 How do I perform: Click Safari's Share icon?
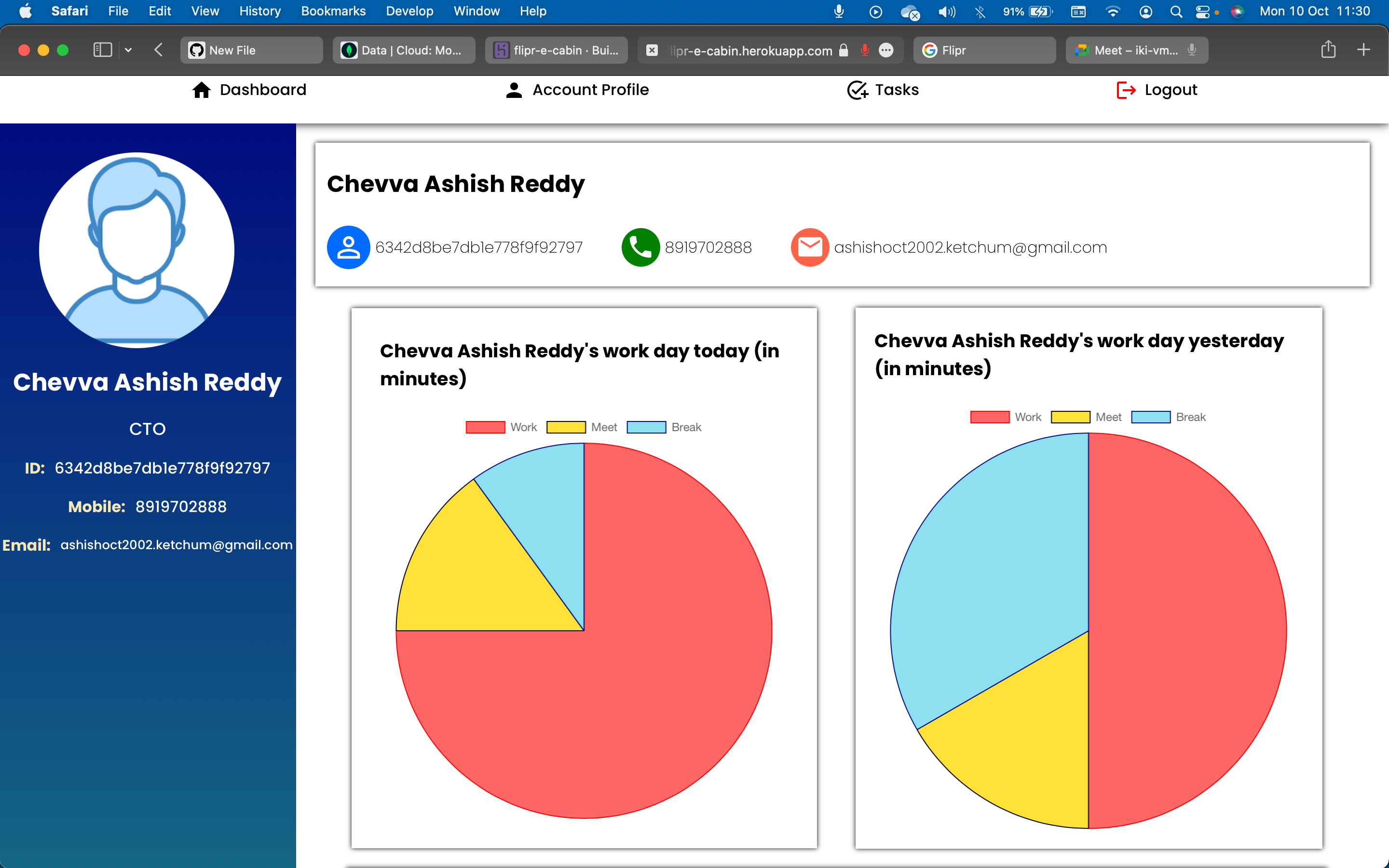point(1328,50)
